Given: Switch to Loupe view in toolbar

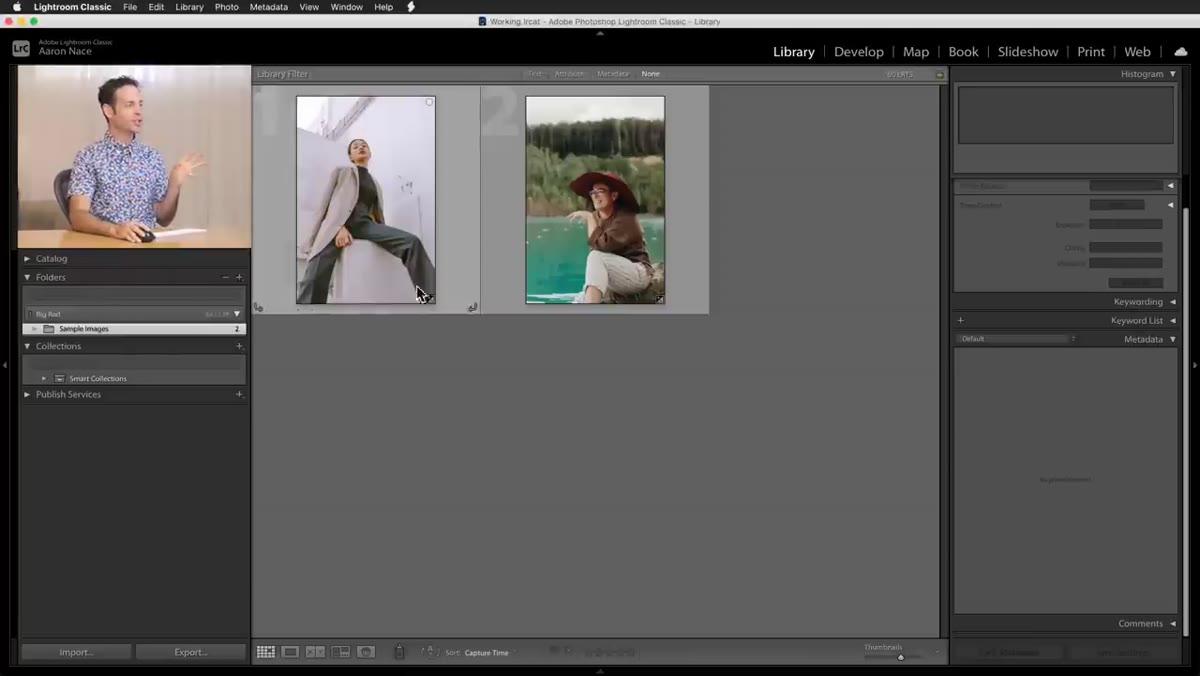Looking at the screenshot, I should (290, 652).
